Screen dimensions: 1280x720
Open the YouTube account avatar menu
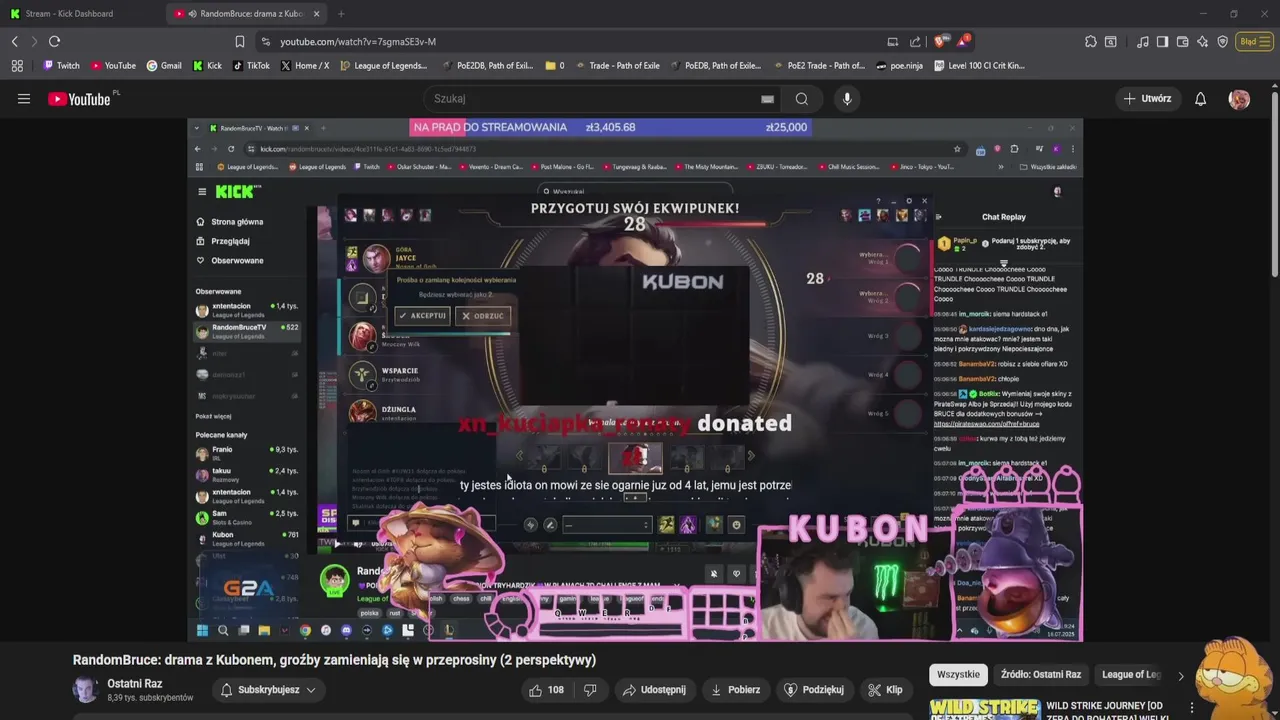(1239, 99)
